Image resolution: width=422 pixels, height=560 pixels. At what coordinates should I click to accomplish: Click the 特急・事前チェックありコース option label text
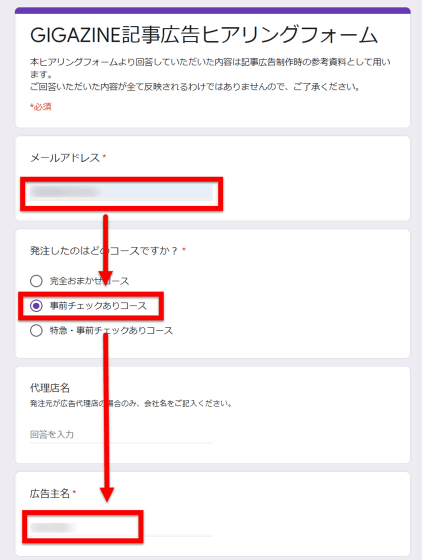(x=111, y=330)
